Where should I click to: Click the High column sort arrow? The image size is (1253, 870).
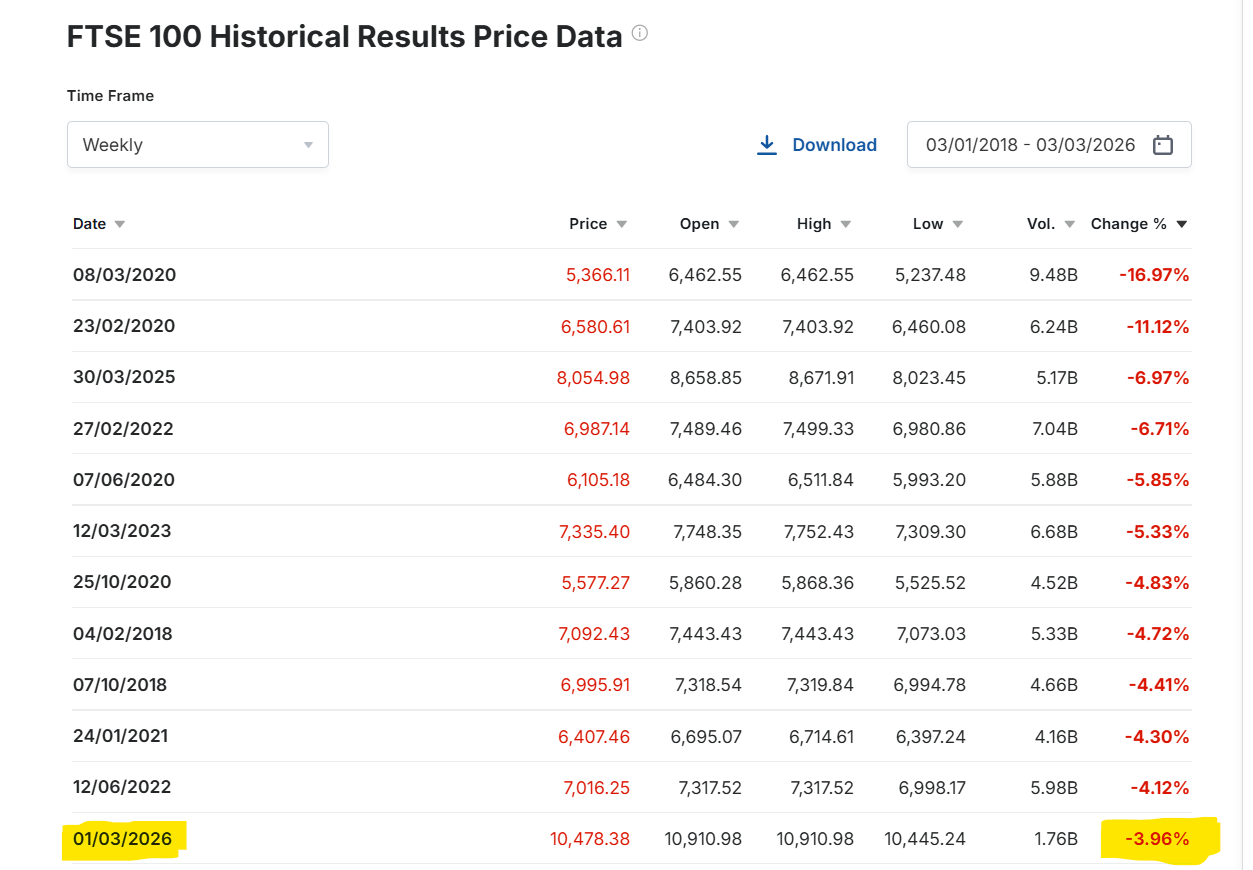pyautogui.click(x=845, y=224)
